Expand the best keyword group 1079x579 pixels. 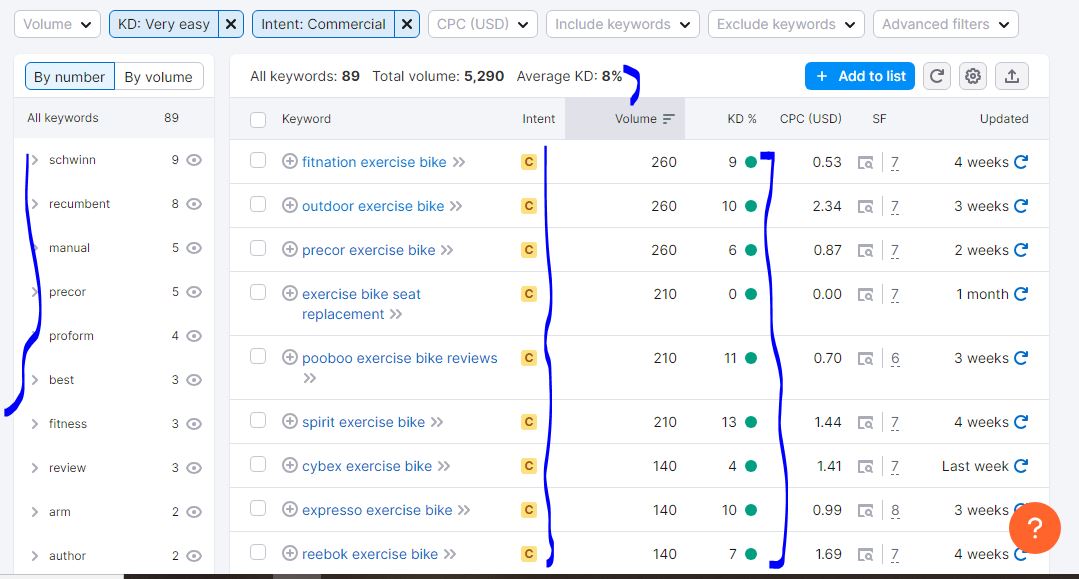click(34, 380)
